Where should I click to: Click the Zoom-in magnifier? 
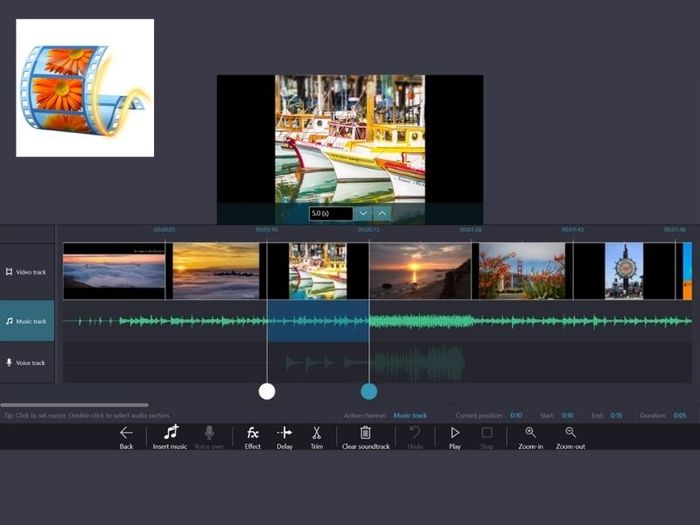tap(530, 432)
